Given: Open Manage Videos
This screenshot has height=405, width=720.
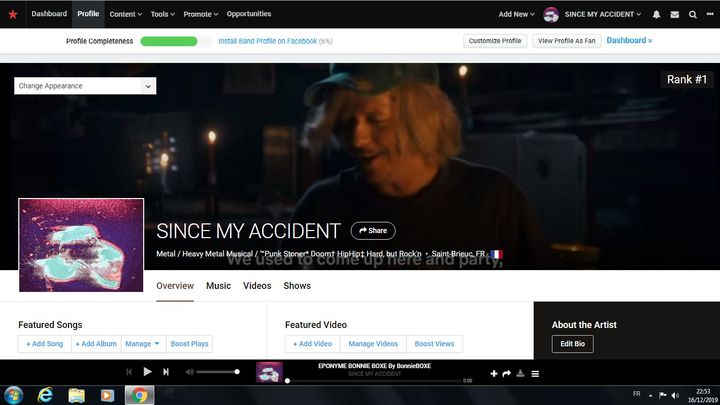Looking at the screenshot, I should coord(373,343).
